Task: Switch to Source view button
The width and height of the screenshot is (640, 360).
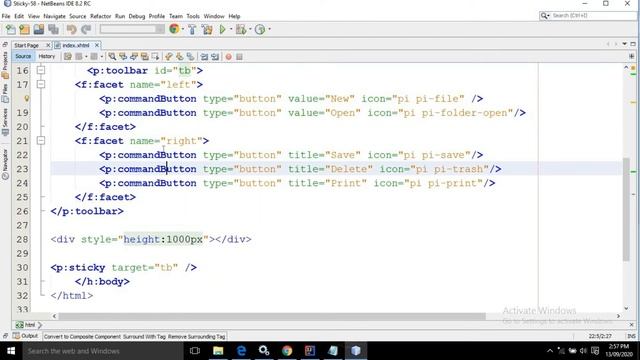Action: click(x=23, y=56)
